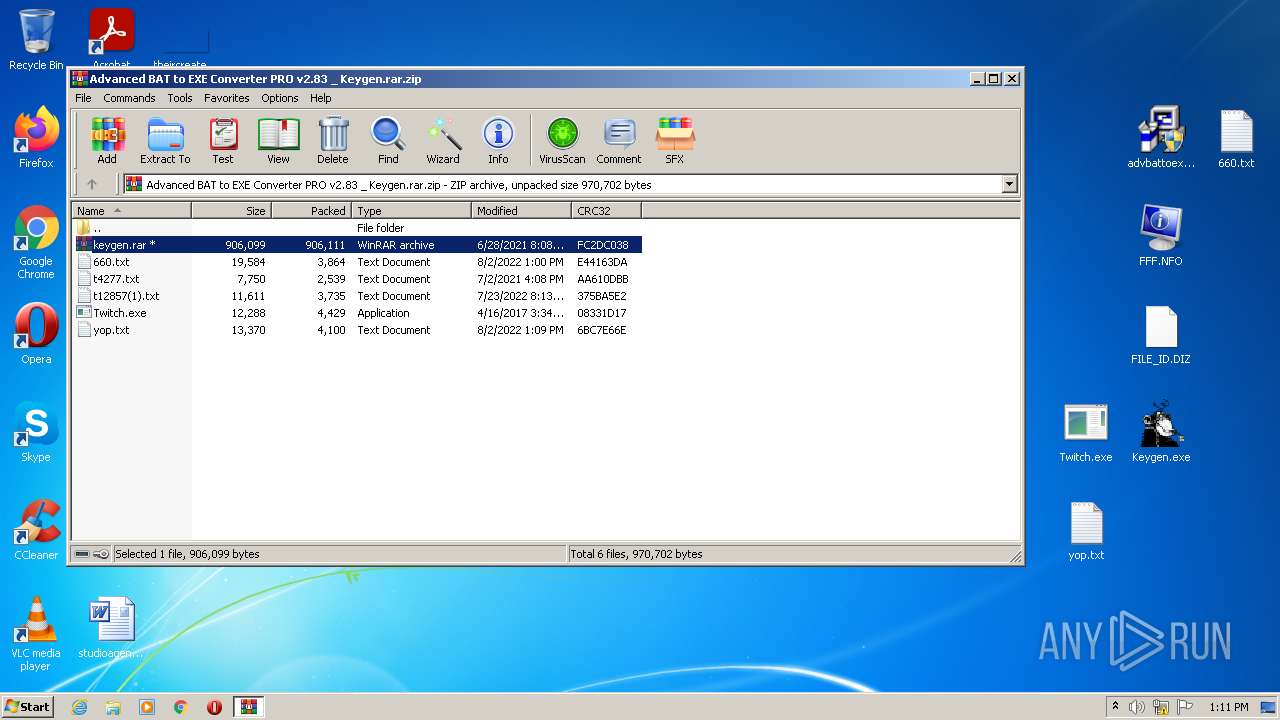Click the volume speaker tray icon
1280x720 pixels.
(x=1137, y=707)
